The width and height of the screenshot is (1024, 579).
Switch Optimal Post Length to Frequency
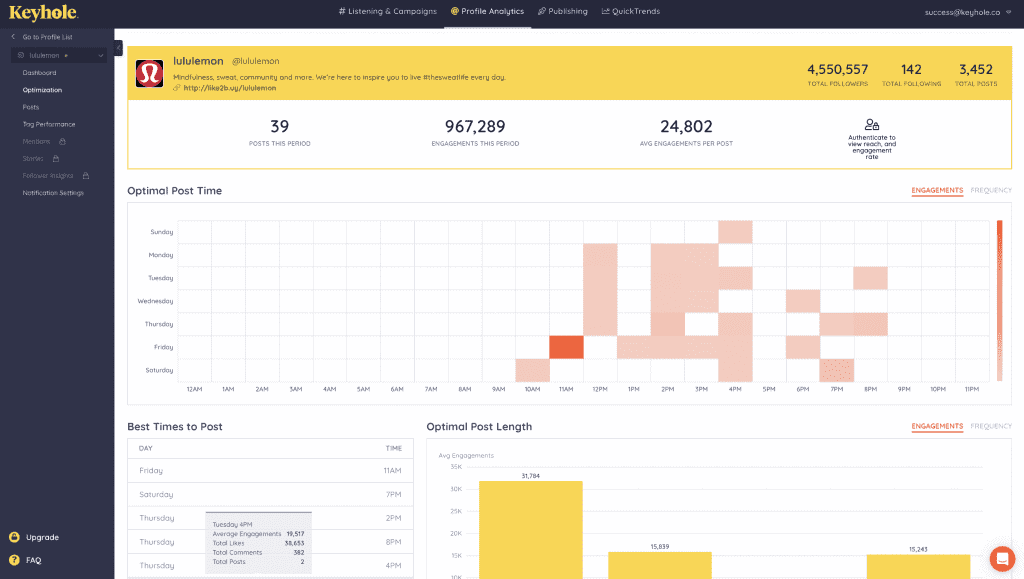point(991,426)
